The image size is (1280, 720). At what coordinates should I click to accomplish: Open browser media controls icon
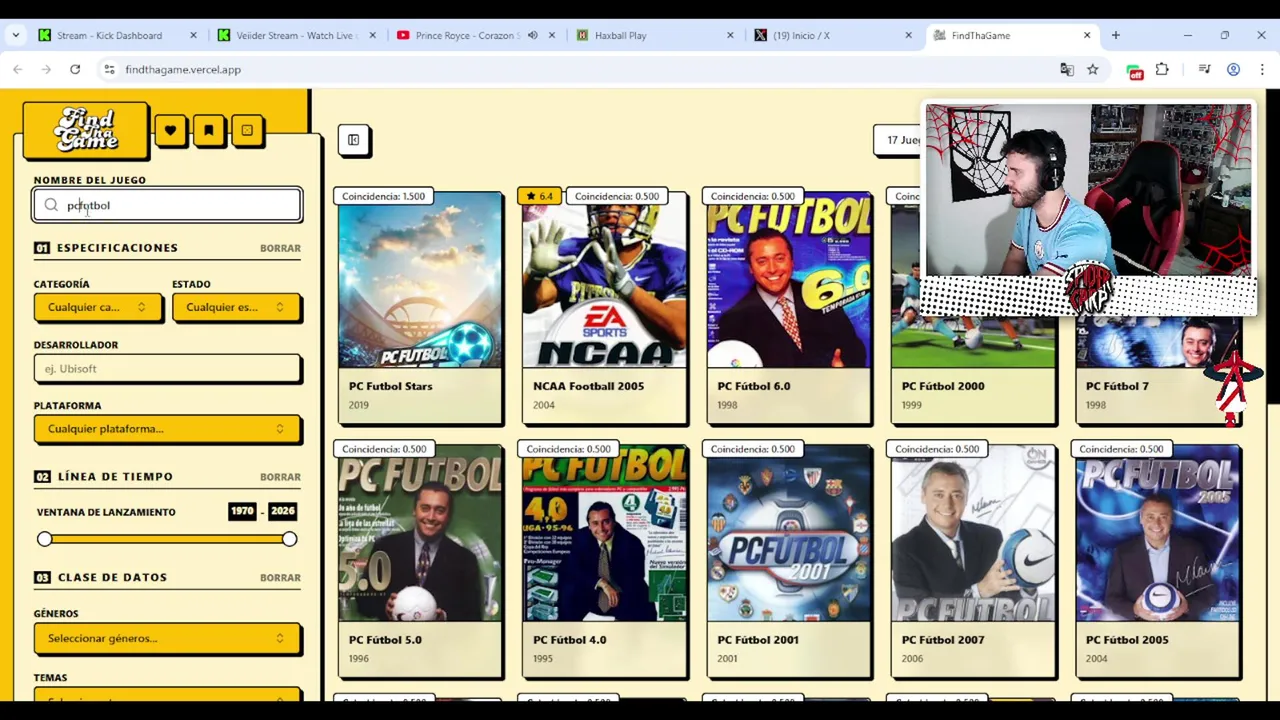click(1204, 69)
